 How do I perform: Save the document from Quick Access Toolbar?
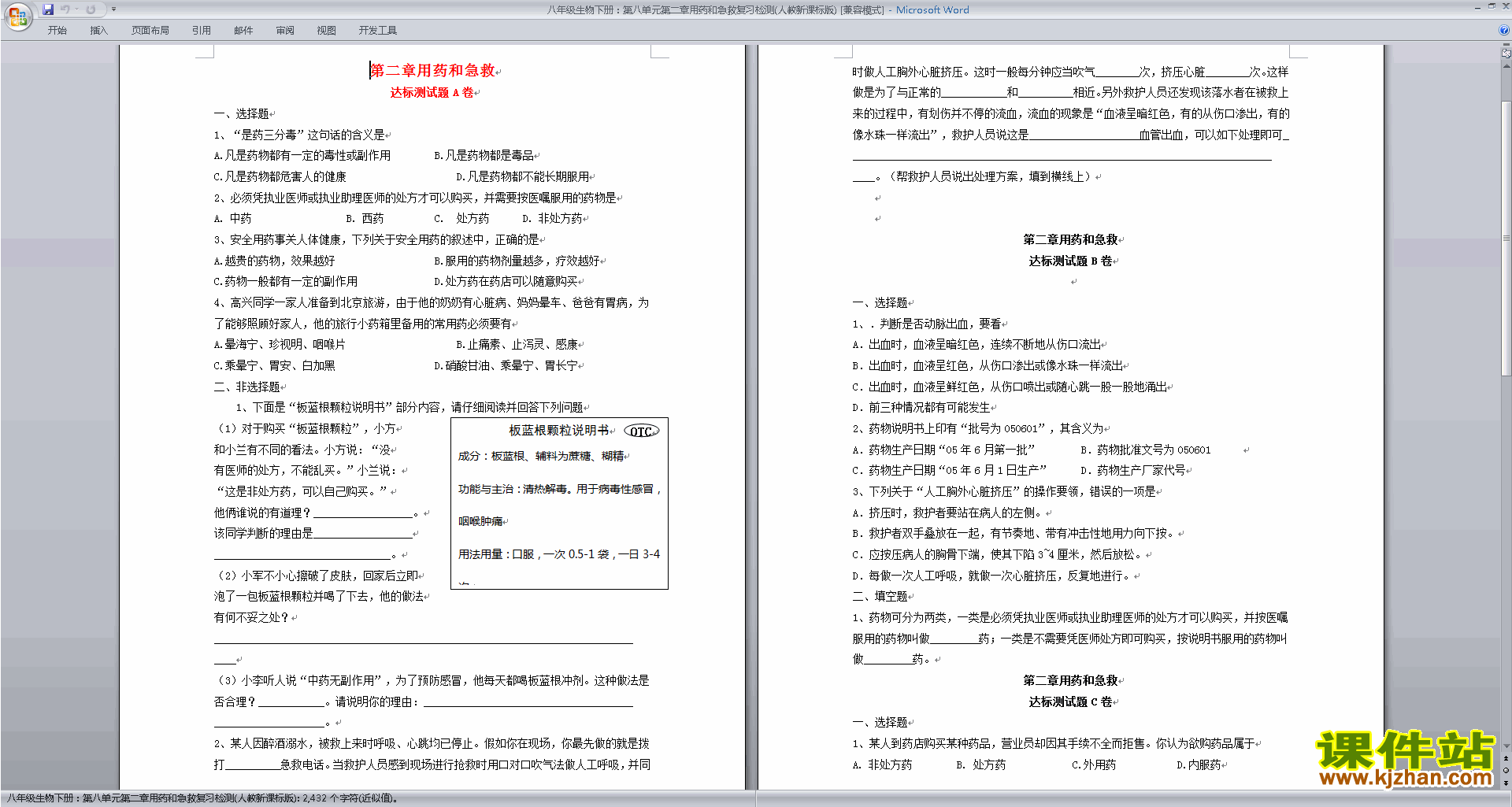pyautogui.click(x=48, y=9)
